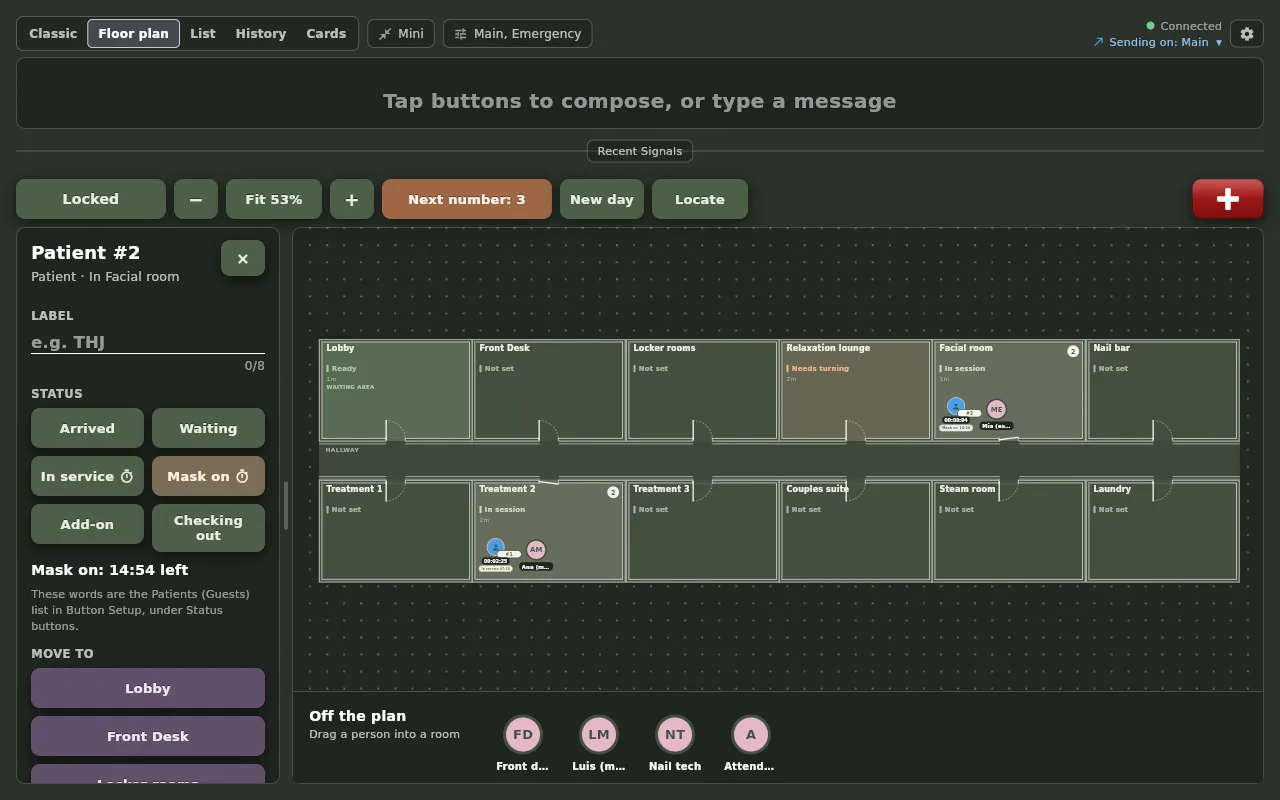Zoom in with the plus button
1280x800 pixels.
352,199
